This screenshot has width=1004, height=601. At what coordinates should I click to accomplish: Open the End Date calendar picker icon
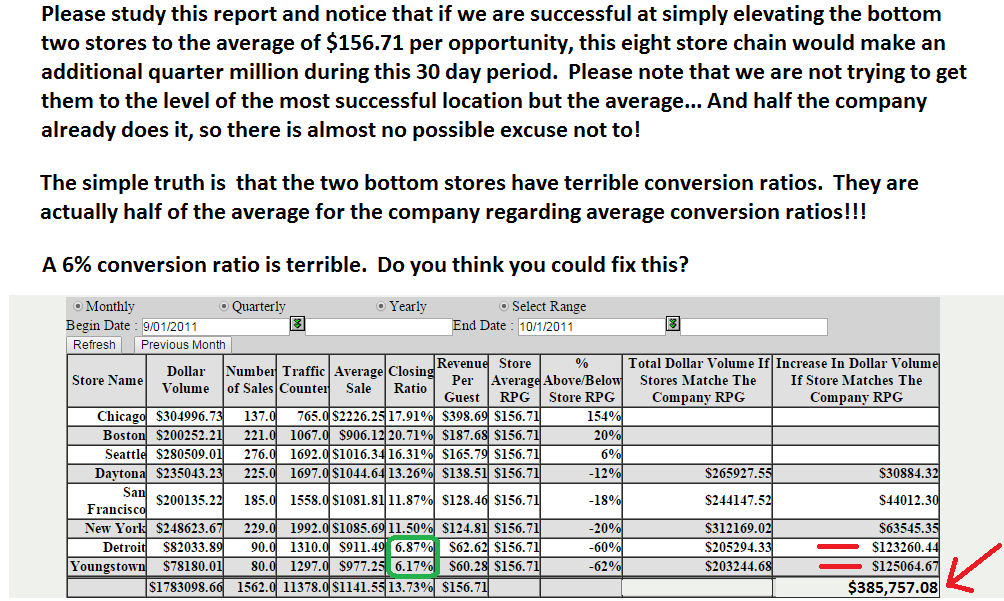coord(672,324)
